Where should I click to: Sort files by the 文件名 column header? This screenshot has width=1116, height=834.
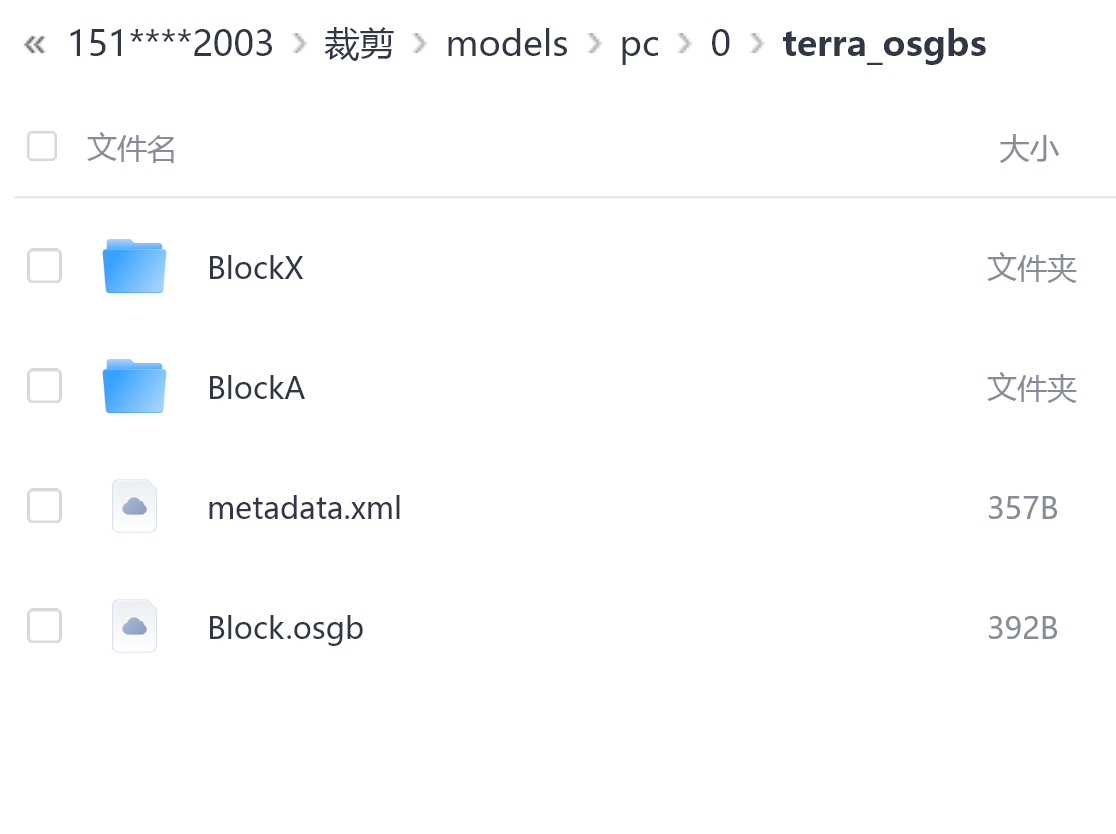(x=132, y=148)
